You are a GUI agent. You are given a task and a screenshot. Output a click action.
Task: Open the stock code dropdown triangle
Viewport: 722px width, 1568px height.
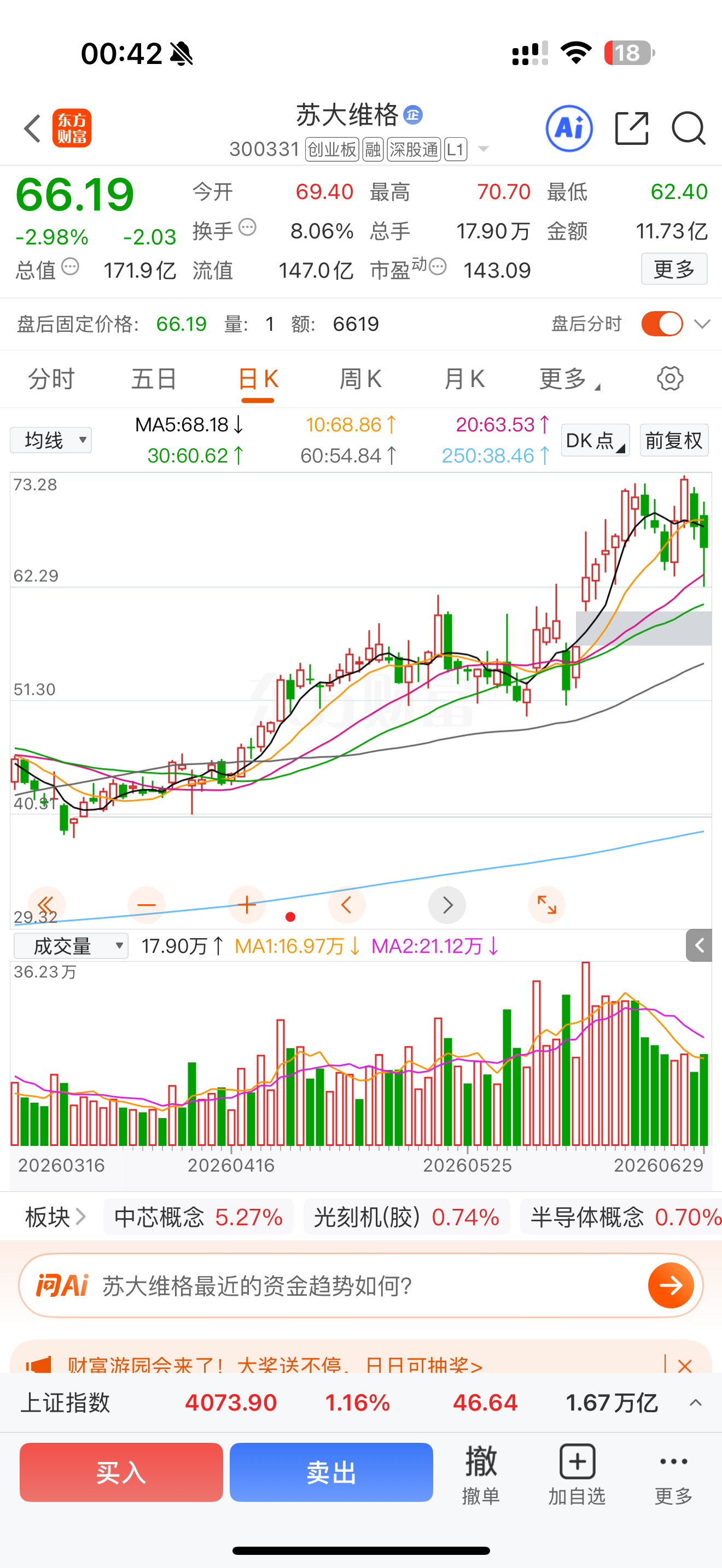click(484, 149)
